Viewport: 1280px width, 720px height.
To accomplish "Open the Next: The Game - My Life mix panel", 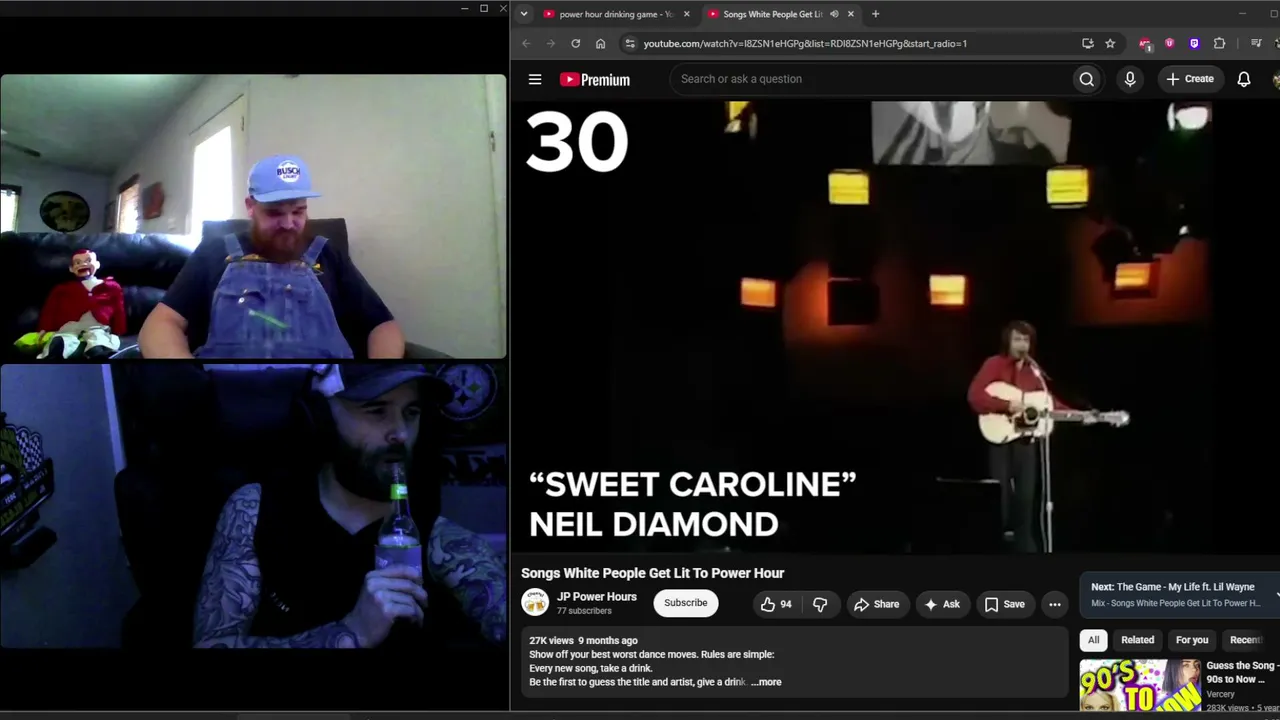I will [x=1179, y=594].
